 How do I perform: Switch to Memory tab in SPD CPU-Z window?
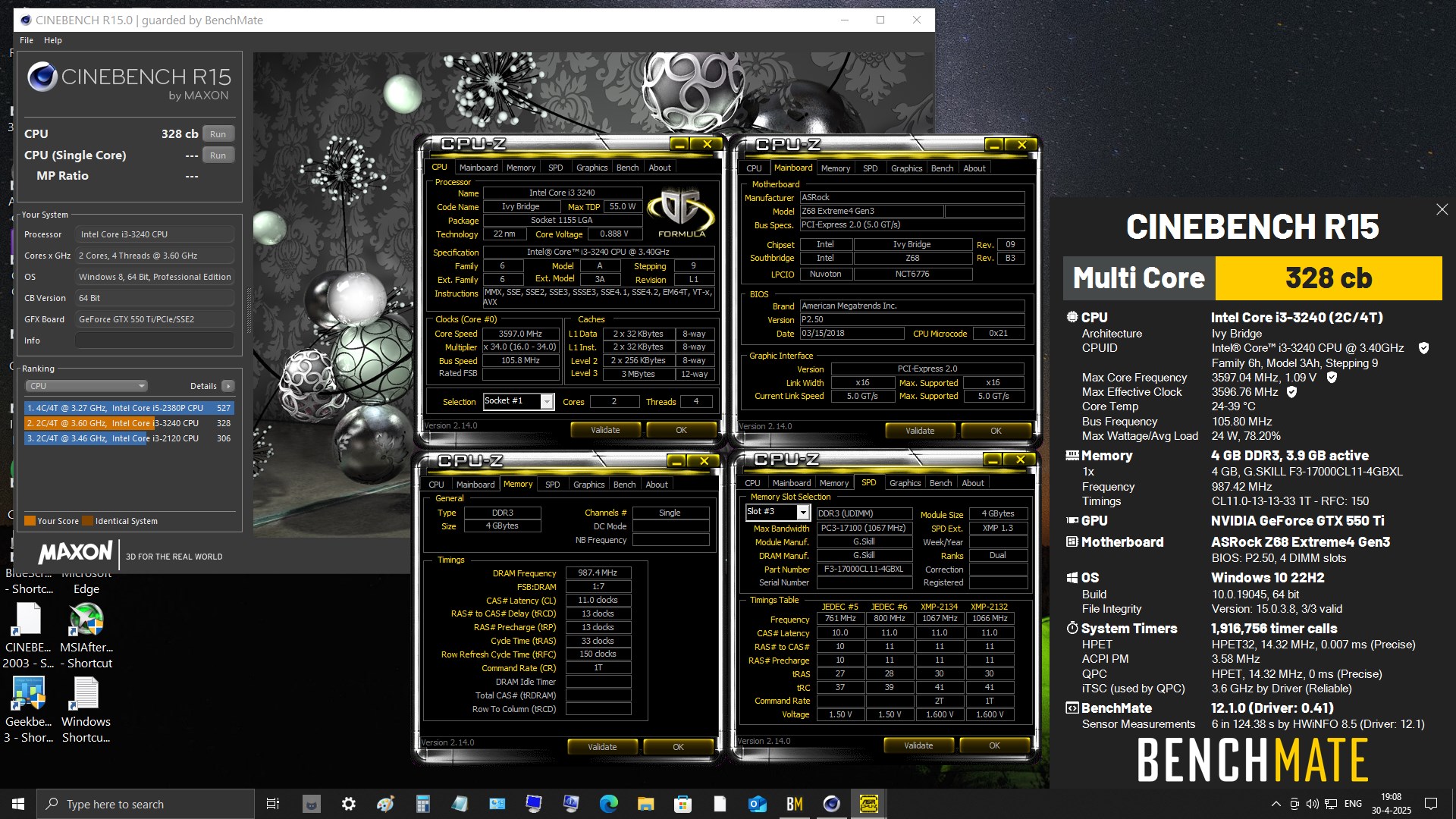[834, 483]
